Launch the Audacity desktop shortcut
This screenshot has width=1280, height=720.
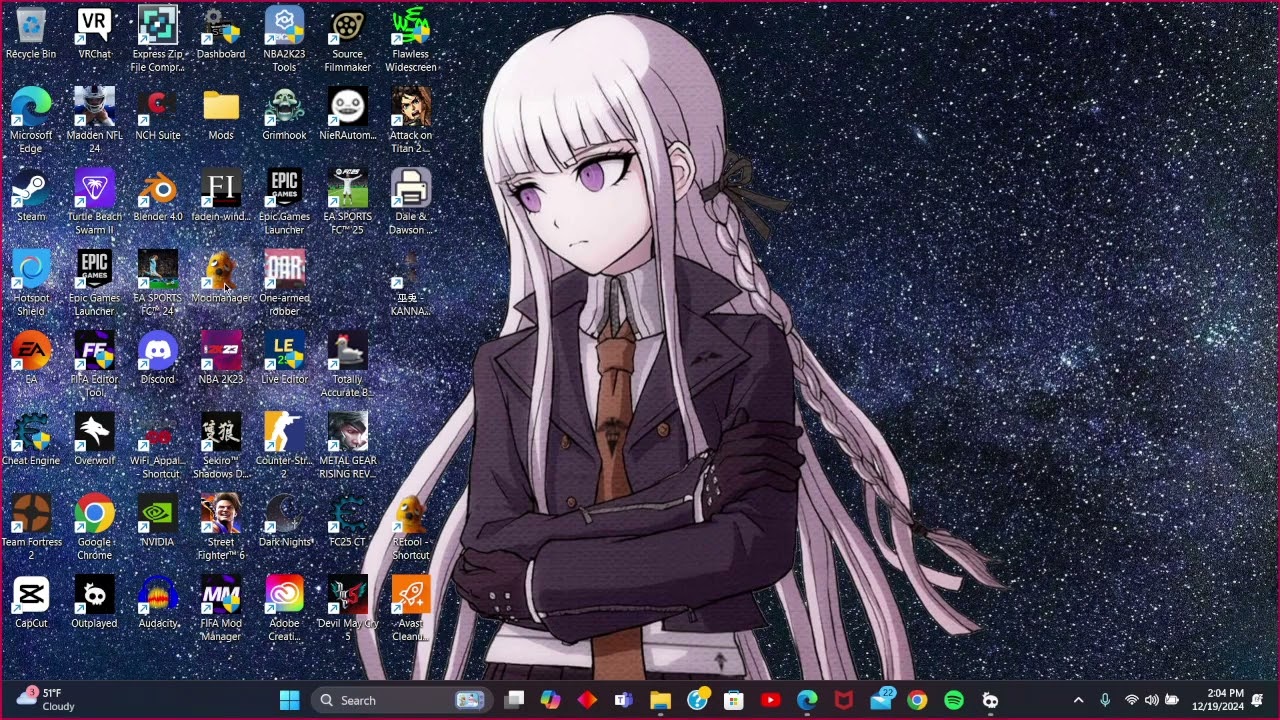[158, 602]
